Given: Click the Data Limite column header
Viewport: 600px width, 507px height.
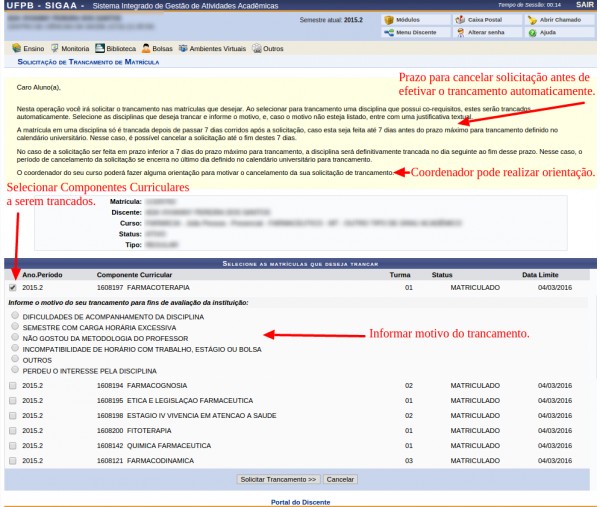Looking at the screenshot, I should 540,275.
